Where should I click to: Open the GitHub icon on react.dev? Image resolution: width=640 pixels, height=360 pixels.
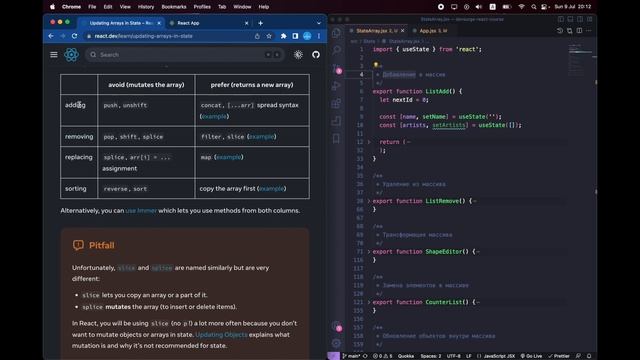pyautogui.click(x=316, y=55)
